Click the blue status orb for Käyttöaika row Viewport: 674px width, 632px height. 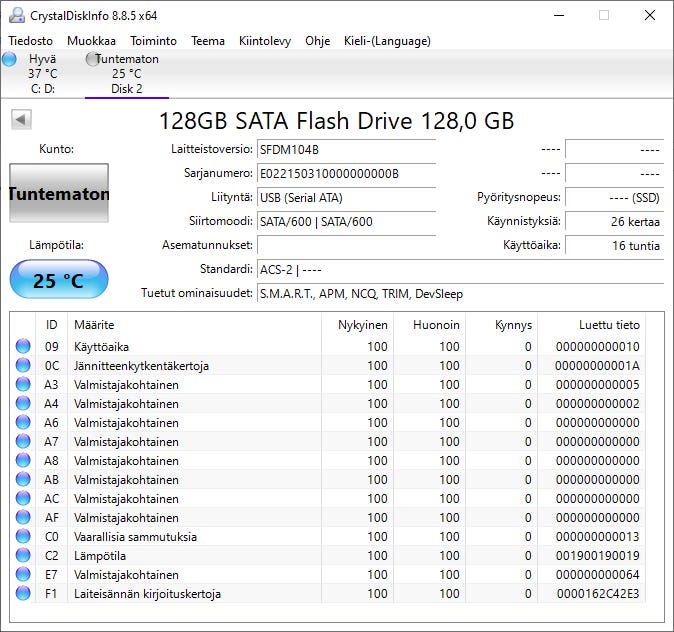(23, 347)
